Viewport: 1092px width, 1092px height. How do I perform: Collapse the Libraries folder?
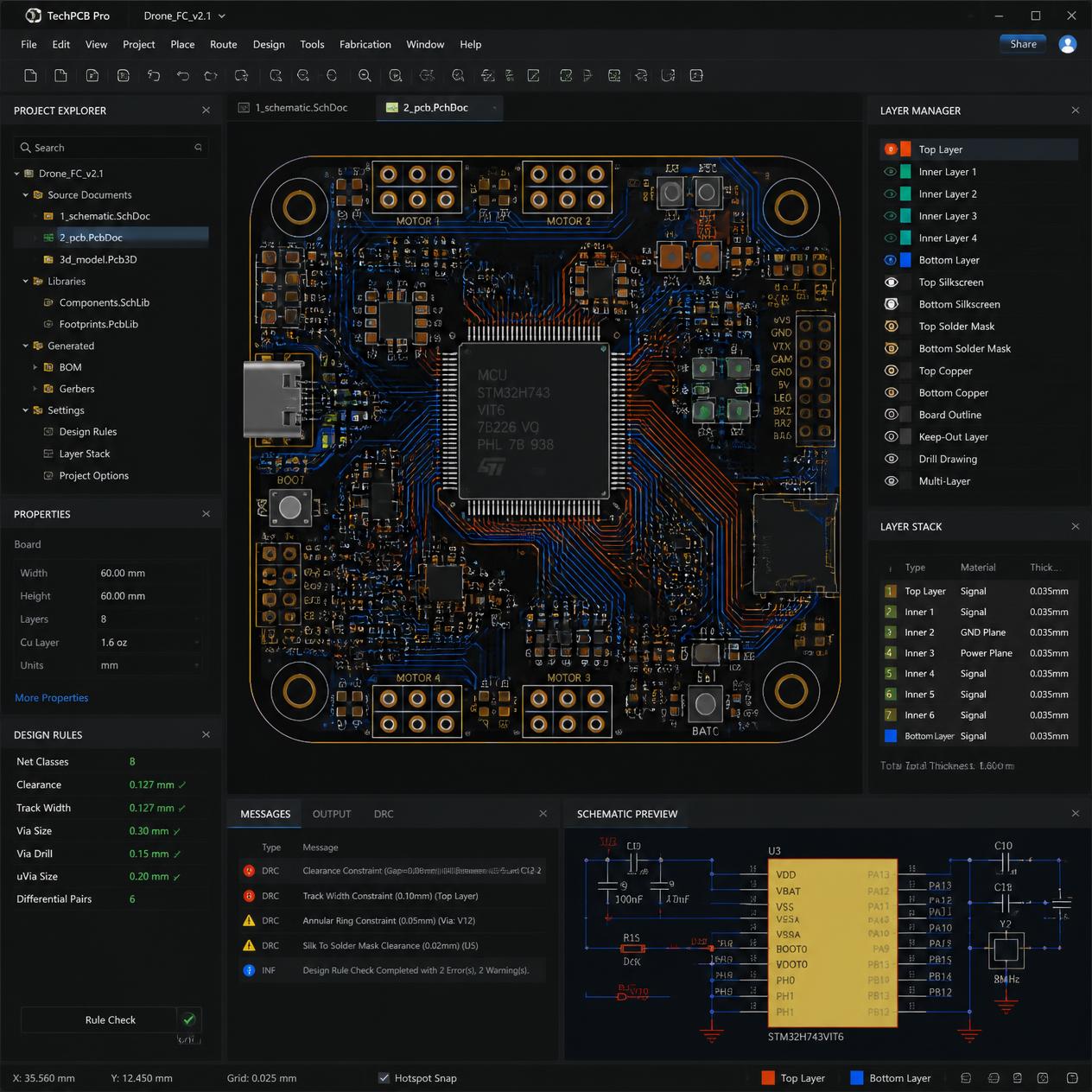(x=25, y=282)
